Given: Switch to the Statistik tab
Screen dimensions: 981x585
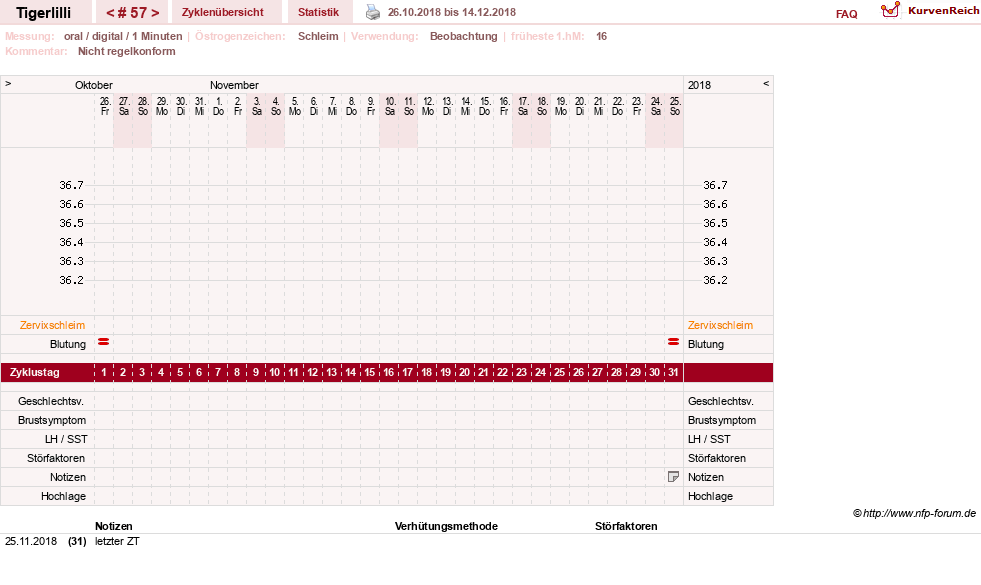Looking at the screenshot, I should pyautogui.click(x=318, y=12).
